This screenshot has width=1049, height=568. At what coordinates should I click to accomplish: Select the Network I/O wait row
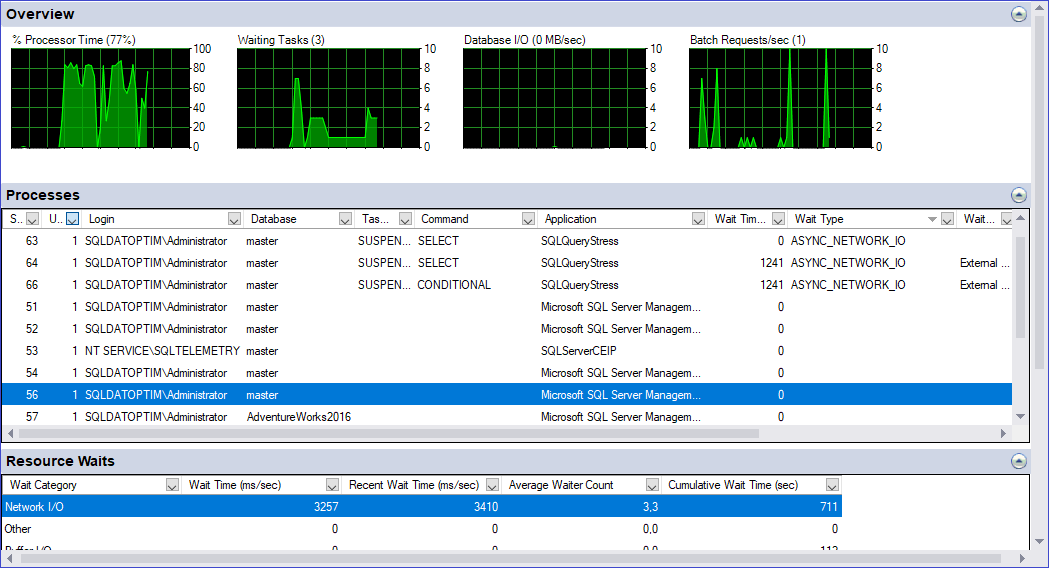[x=400, y=507]
